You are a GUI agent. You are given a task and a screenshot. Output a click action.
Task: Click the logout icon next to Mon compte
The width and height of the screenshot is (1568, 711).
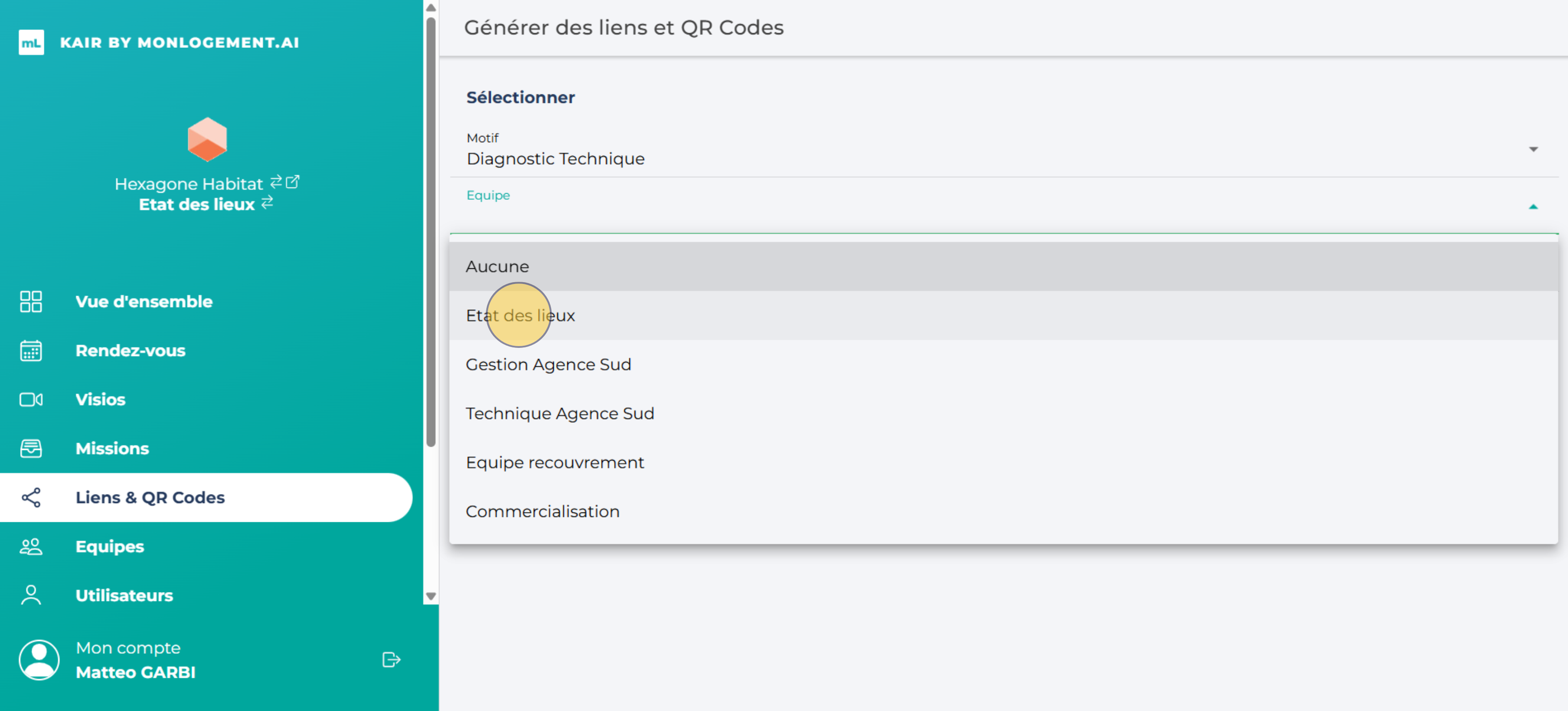point(391,659)
